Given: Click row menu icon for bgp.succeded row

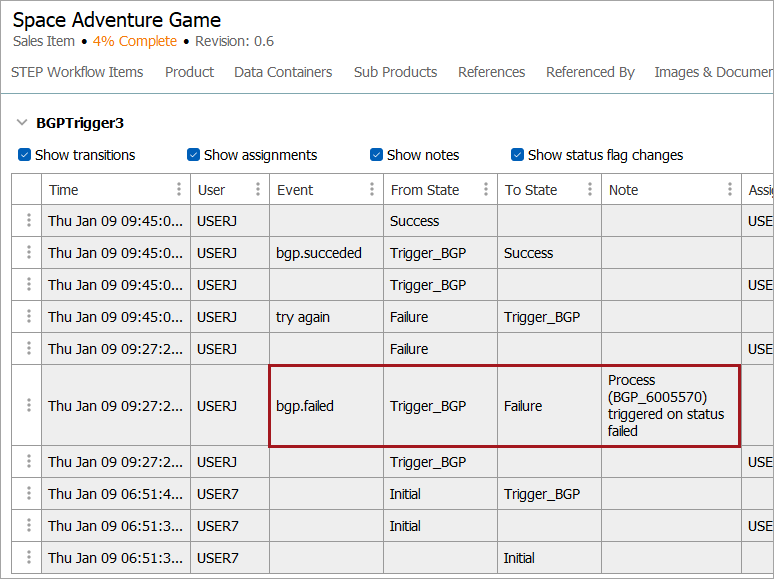Looking at the screenshot, I should click(28, 253).
